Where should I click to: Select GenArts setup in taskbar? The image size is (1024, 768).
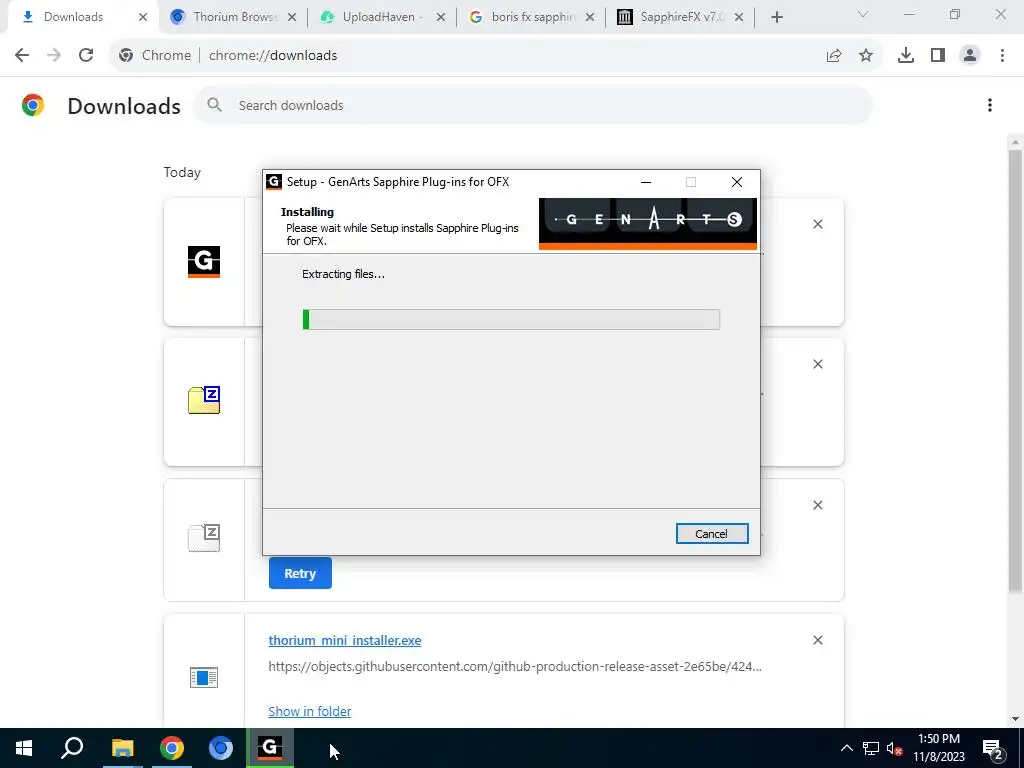click(270, 748)
